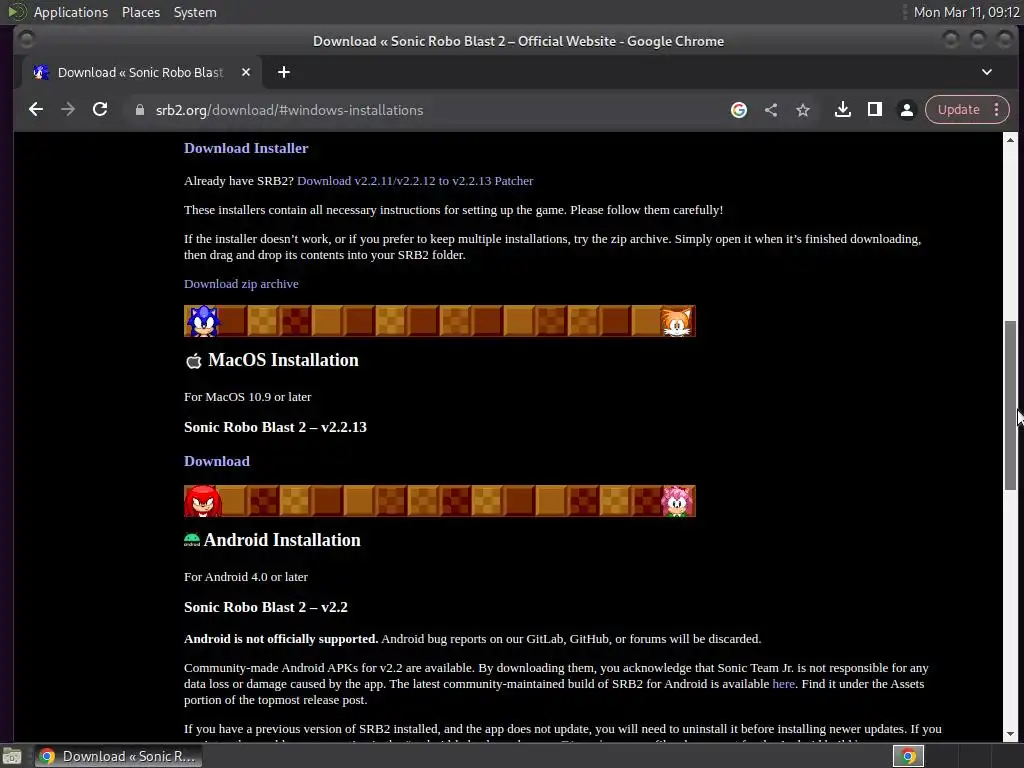Click the page vertical scrollbar thumb
This screenshot has height=768, width=1024.
pyautogui.click(x=1010, y=405)
